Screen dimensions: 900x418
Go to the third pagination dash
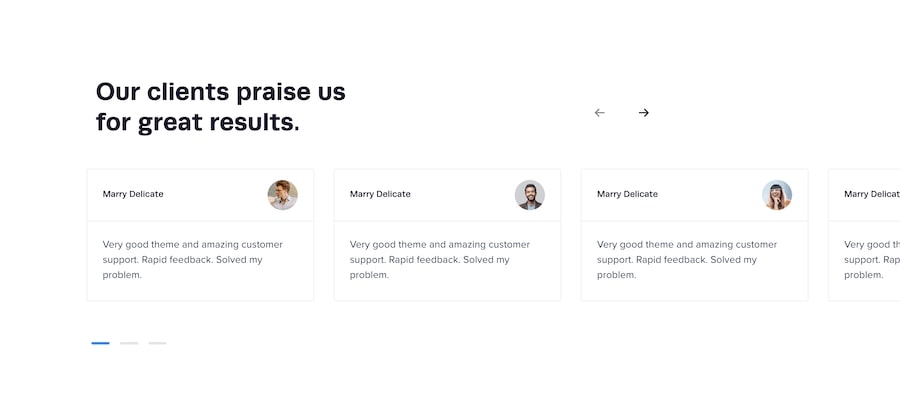pyautogui.click(x=157, y=343)
